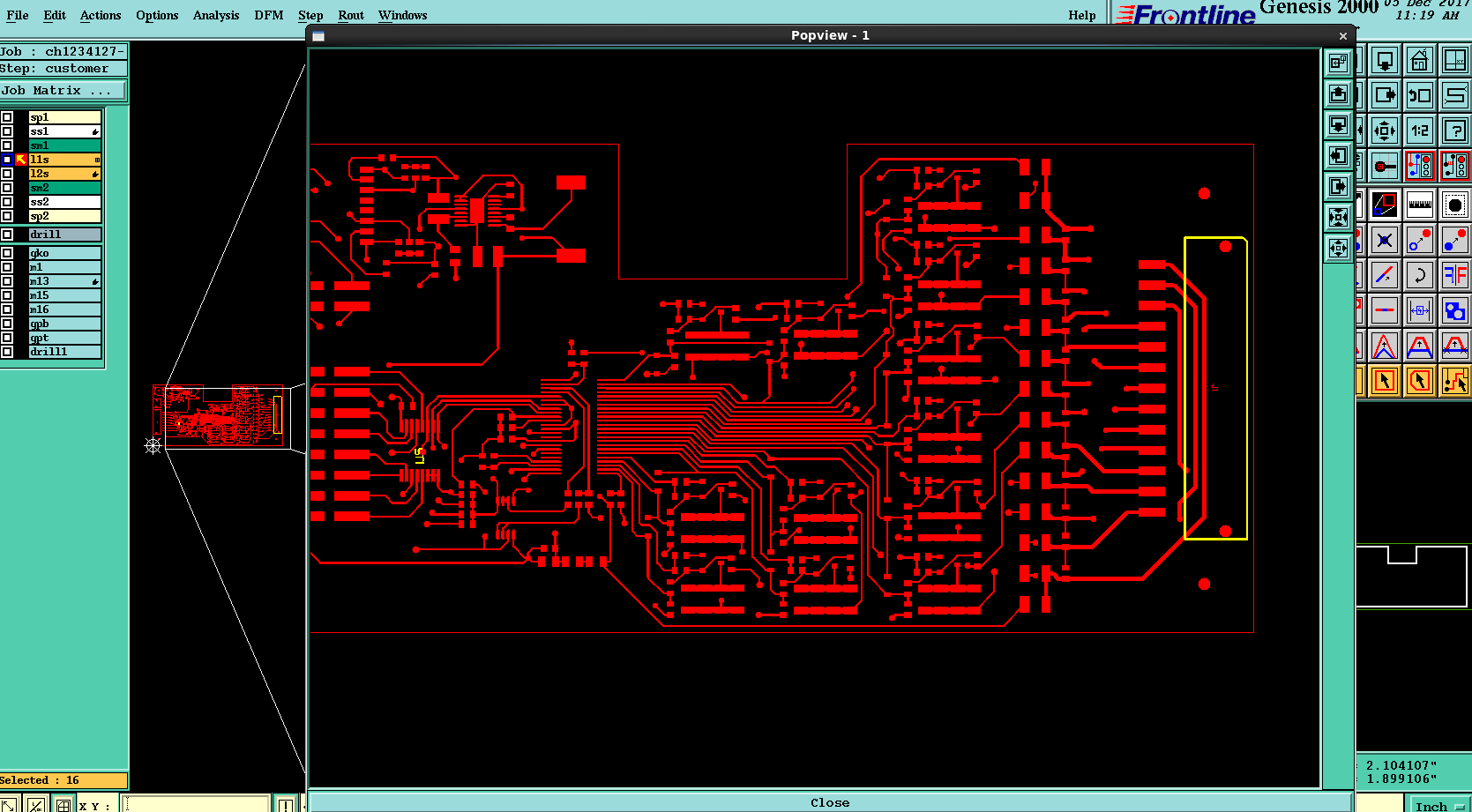This screenshot has height=812, width=1472.
Task: Select the undo rotate-arrow icon
Action: click(1420, 275)
